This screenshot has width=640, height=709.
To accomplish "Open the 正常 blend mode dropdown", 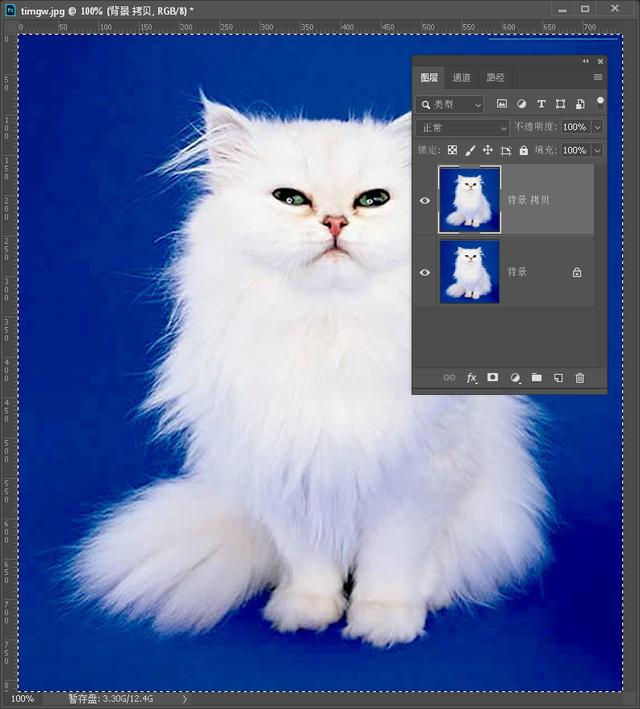I will [x=463, y=128].
